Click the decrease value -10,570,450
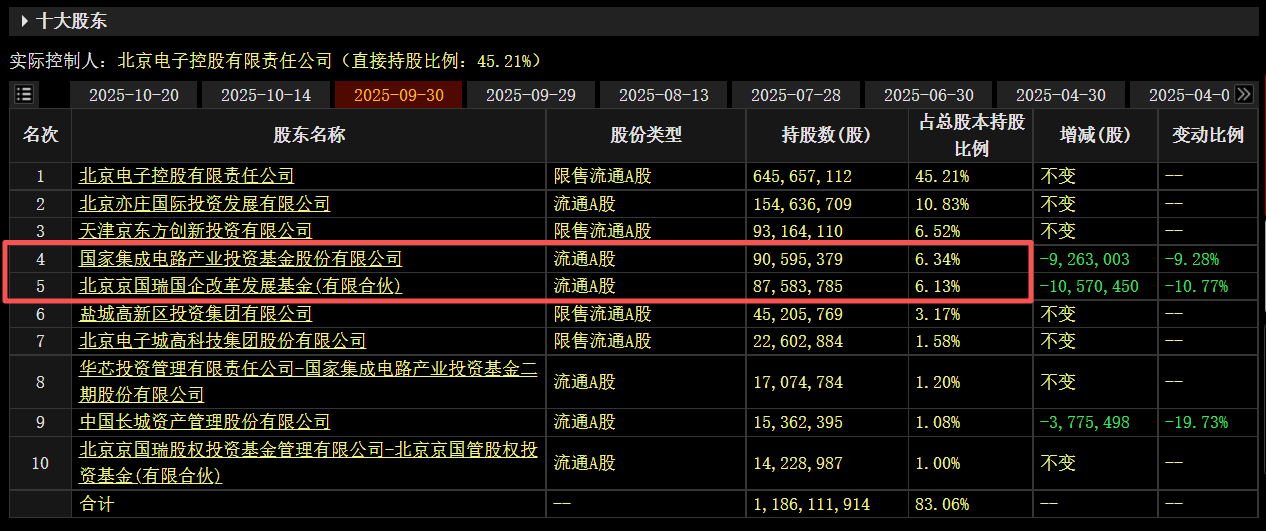Viewport: 1266px width, 531px height. click(x=1090, y=287)
